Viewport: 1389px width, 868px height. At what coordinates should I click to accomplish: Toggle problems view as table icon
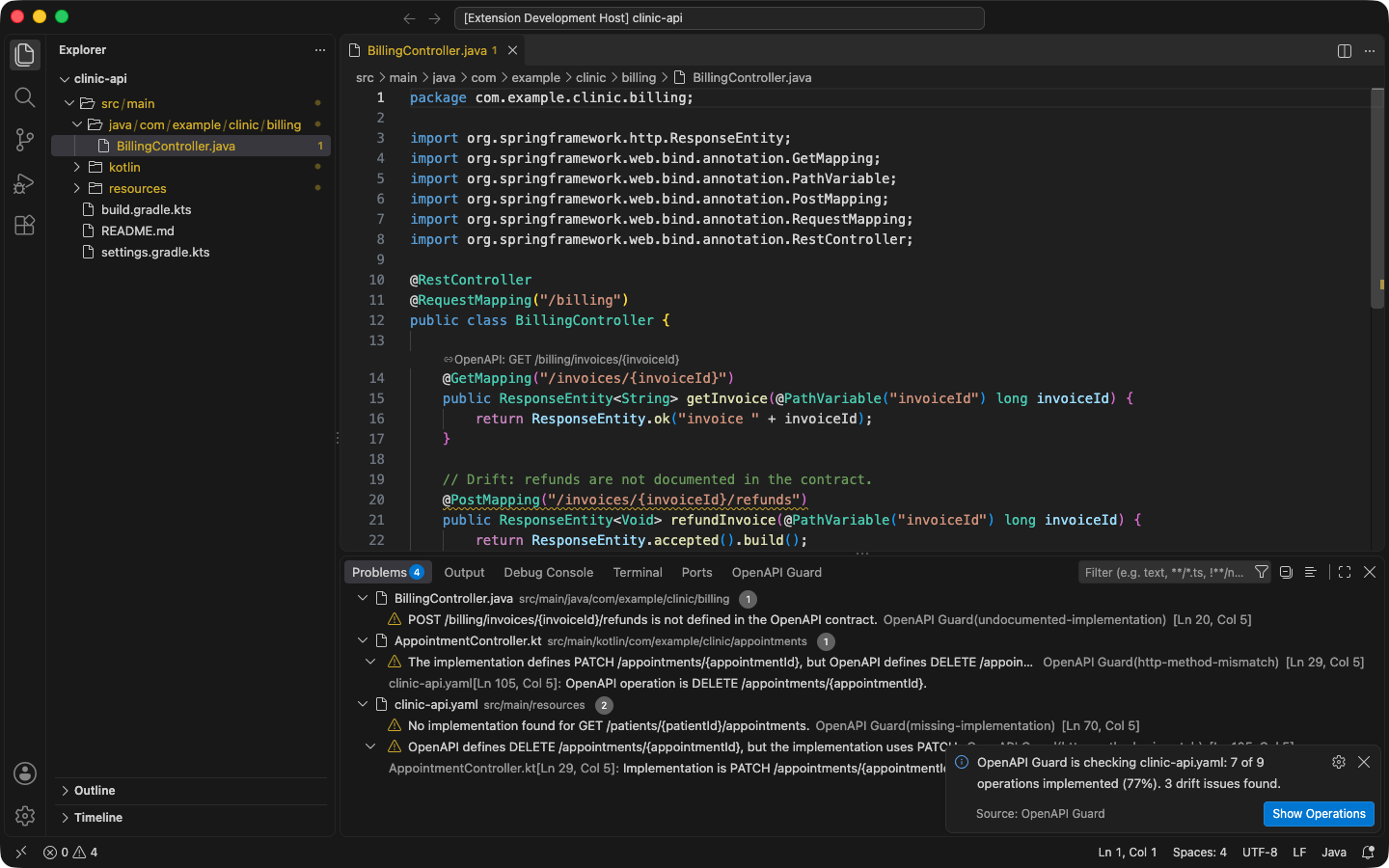(1310, 572)
